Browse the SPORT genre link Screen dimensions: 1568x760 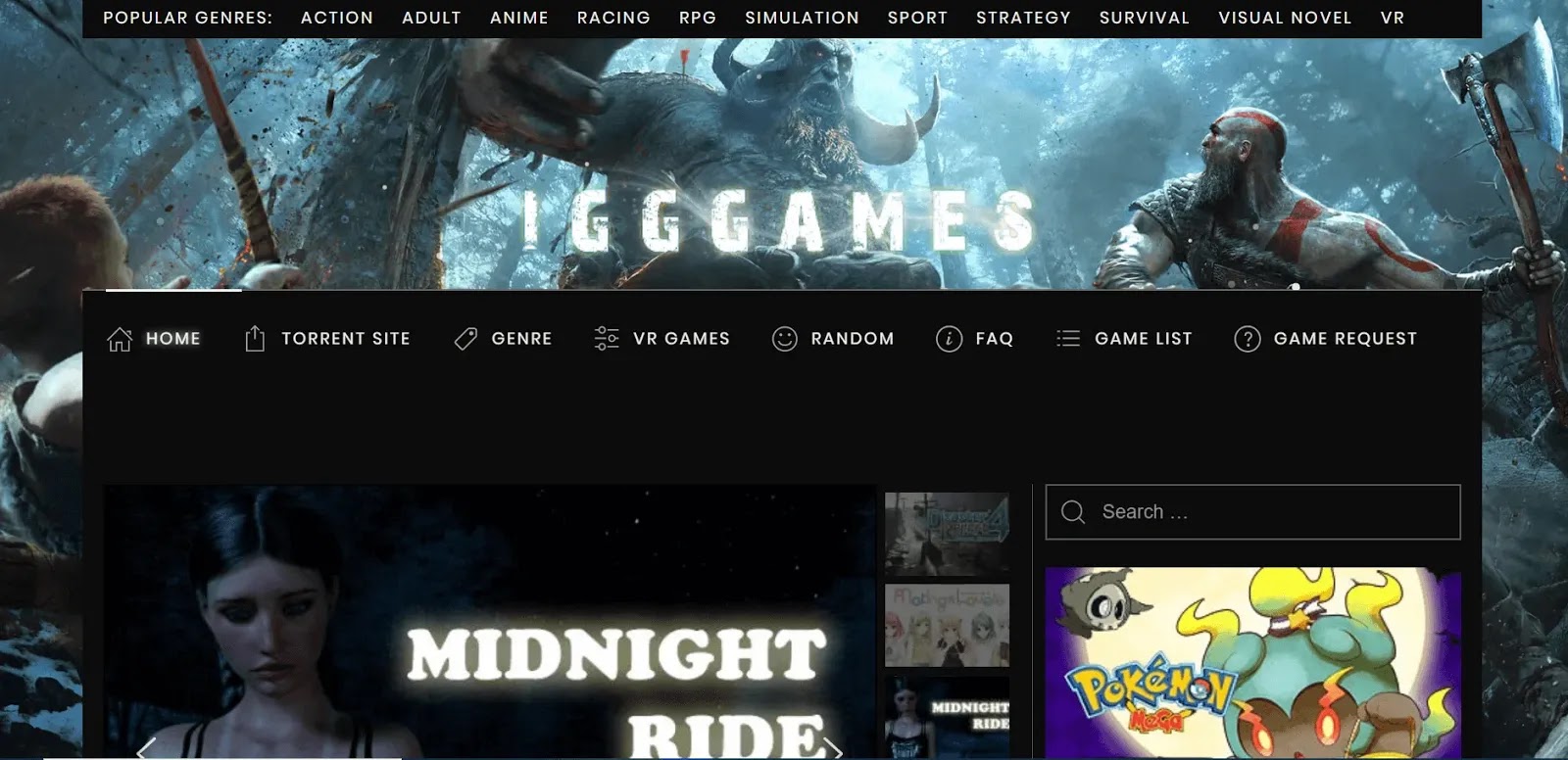pyautogui.click(x=917, y=18)
